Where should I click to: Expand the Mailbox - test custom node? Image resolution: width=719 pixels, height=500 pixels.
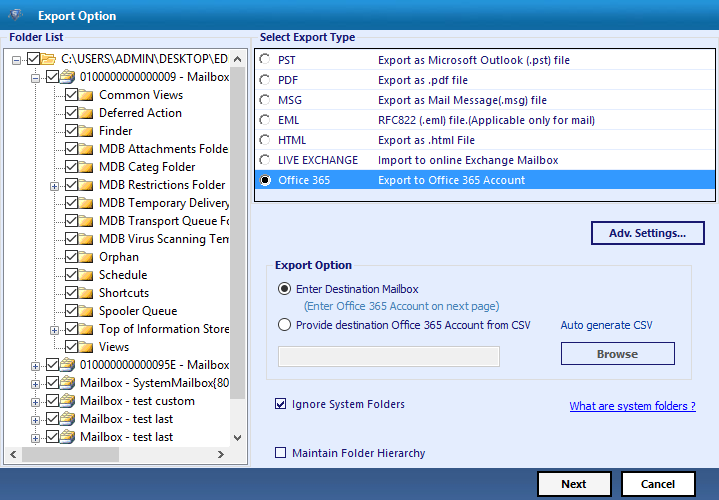[x=35, y=402]
